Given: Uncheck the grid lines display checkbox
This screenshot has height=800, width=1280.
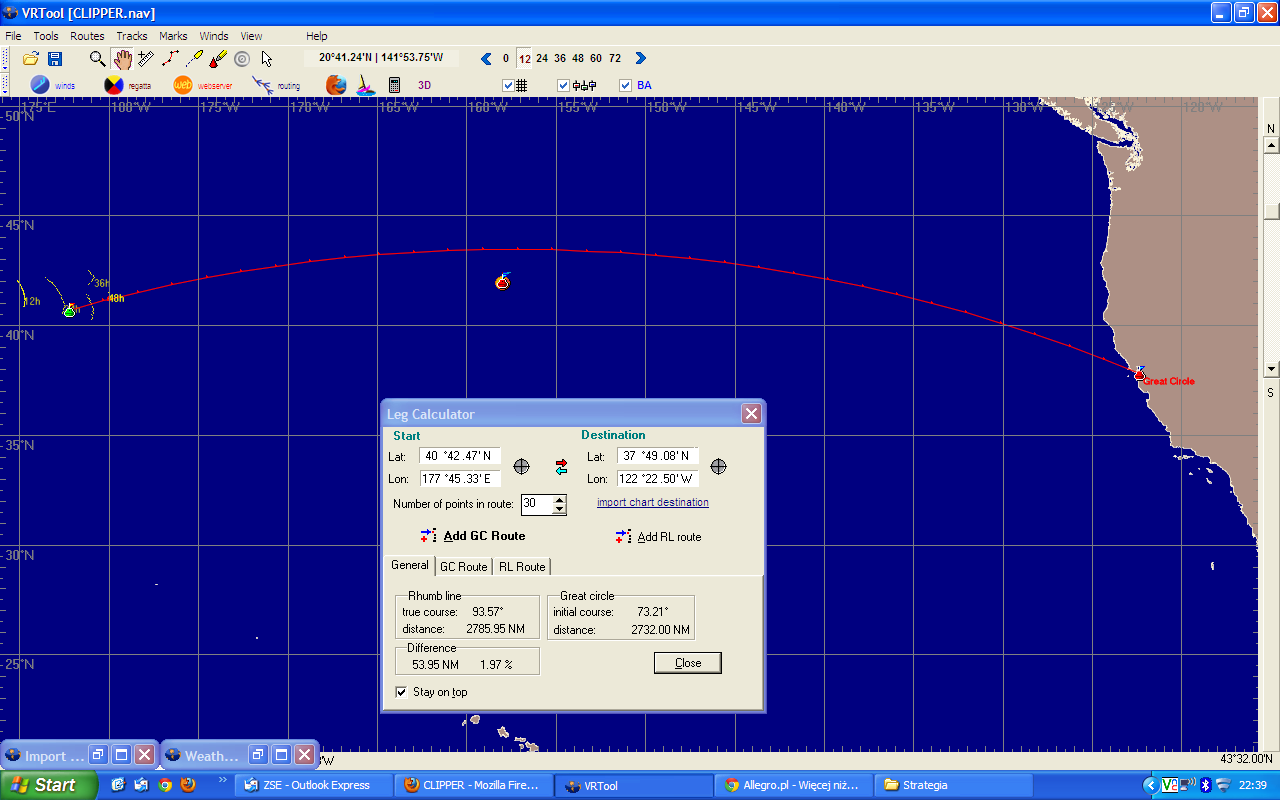Looking at the screenshot, I should point(508,85).
